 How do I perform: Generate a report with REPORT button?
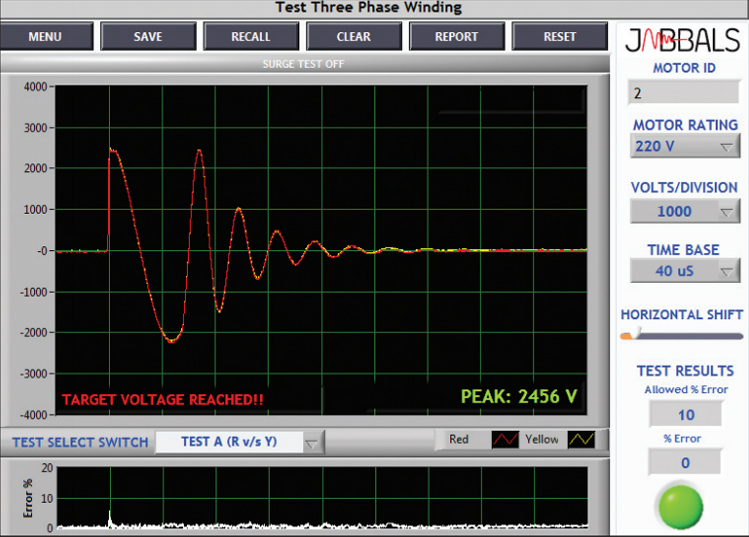point(456,37)
